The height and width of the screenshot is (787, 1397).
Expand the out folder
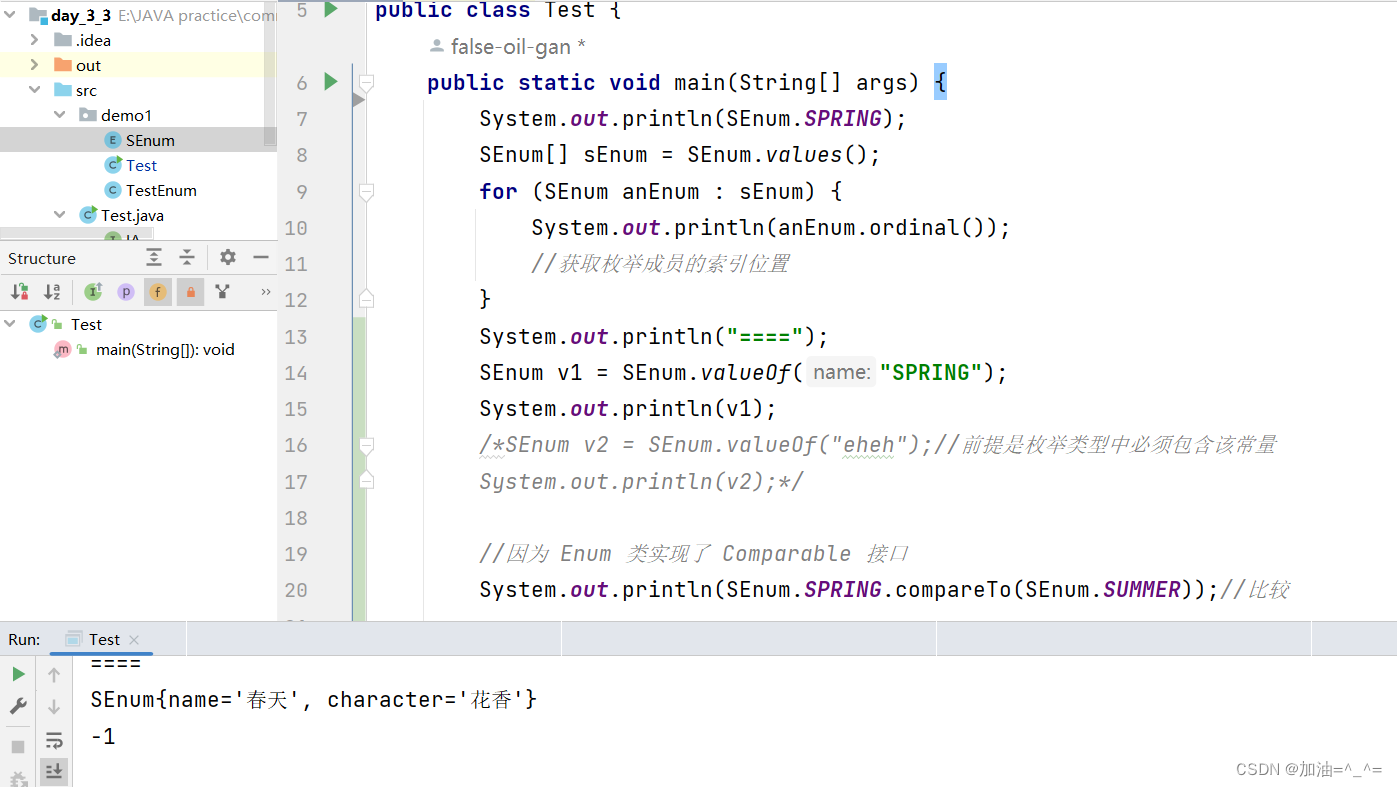click(x=34, y=65)
